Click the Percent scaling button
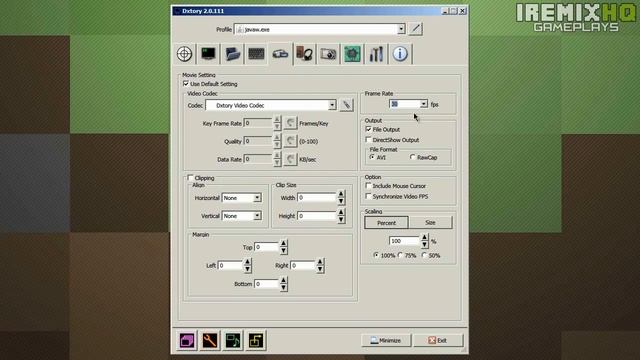Image resolution: width=640 pixels, height=360 pixels. pyautogui.click(x=386, y=223)
